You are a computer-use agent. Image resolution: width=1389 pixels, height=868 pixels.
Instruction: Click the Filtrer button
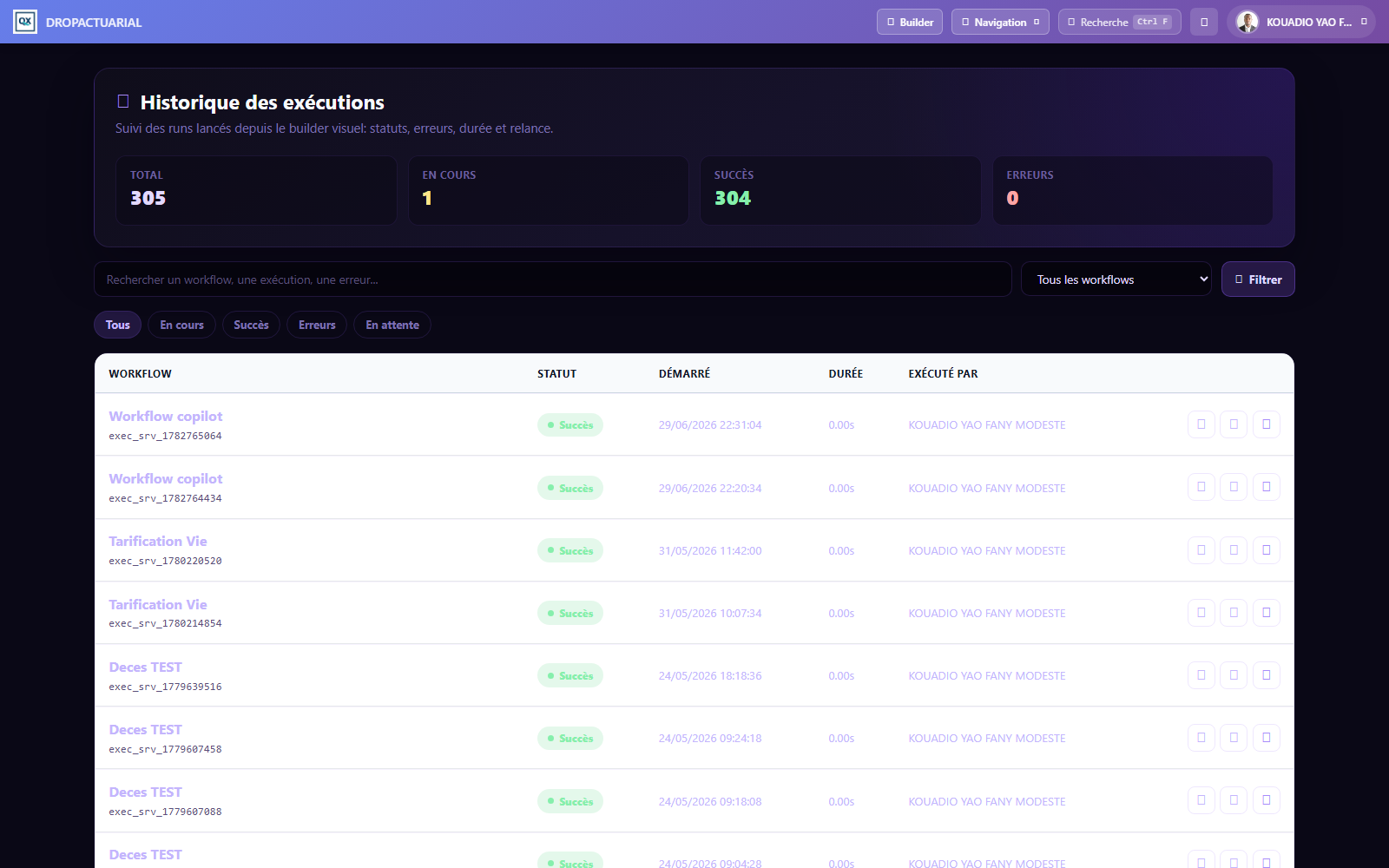[1258, 279]
